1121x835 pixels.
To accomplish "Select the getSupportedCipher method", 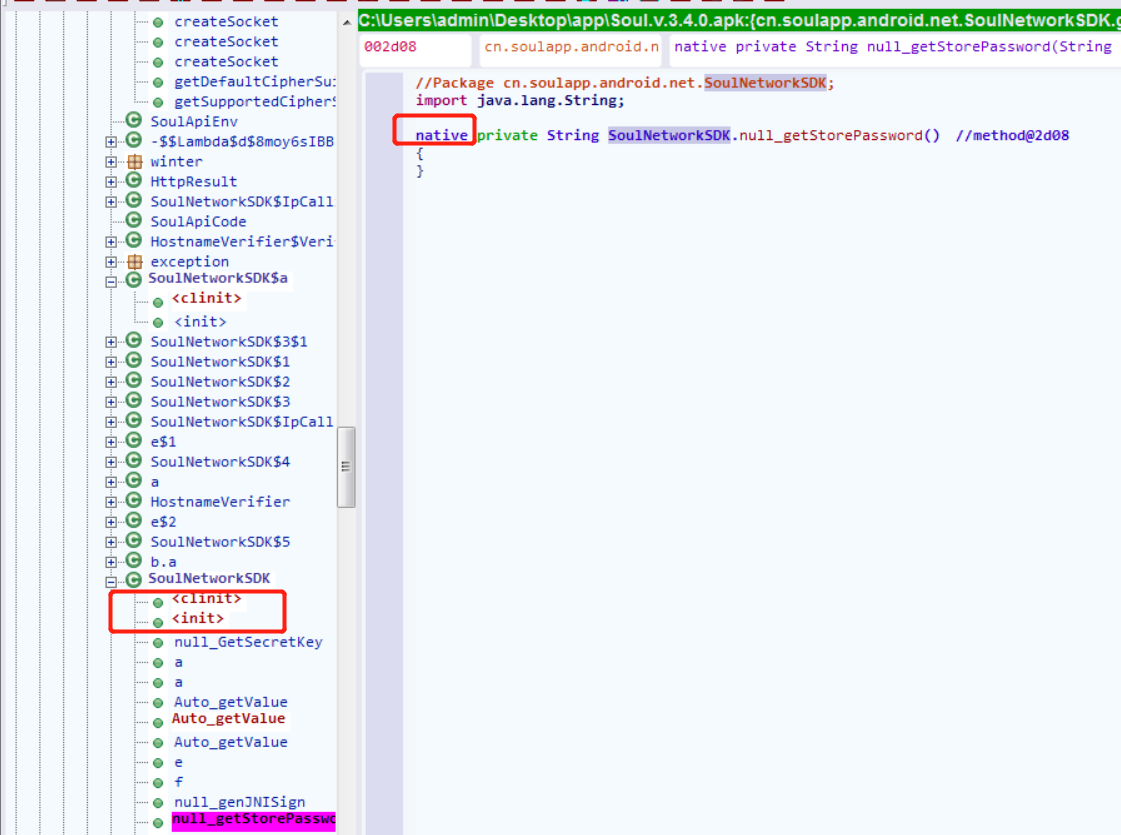I will point(255,102).
